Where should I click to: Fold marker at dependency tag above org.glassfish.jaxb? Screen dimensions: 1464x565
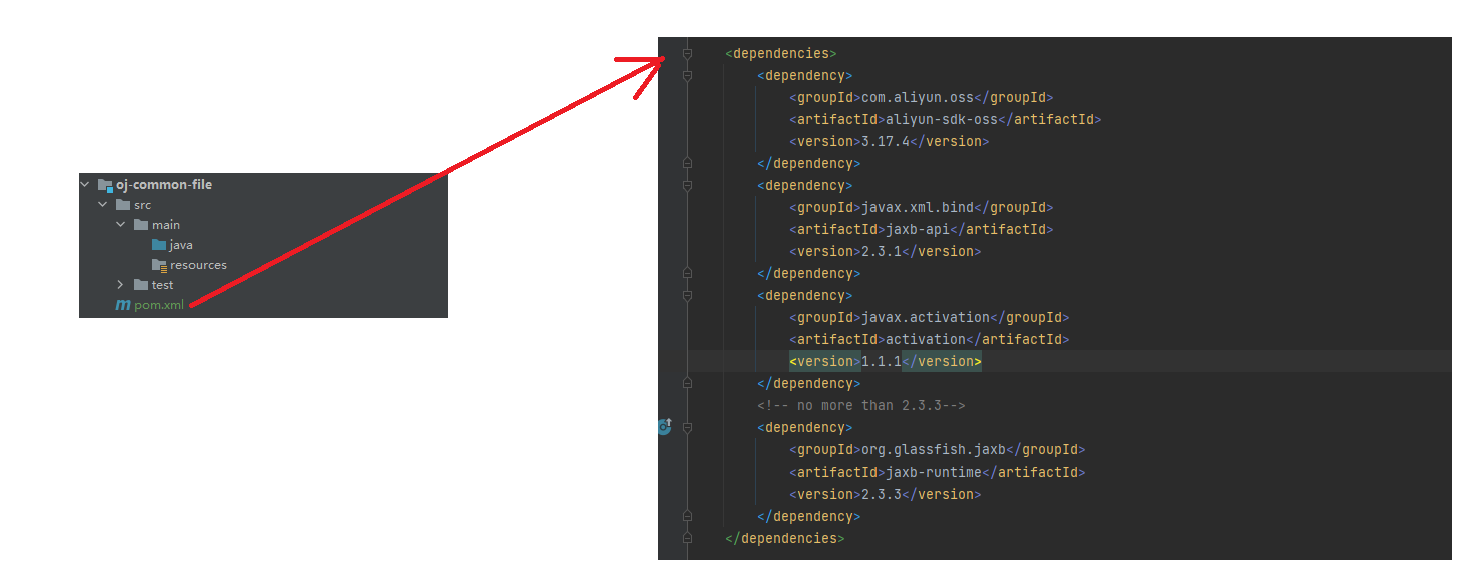click(x=687, y=427)
